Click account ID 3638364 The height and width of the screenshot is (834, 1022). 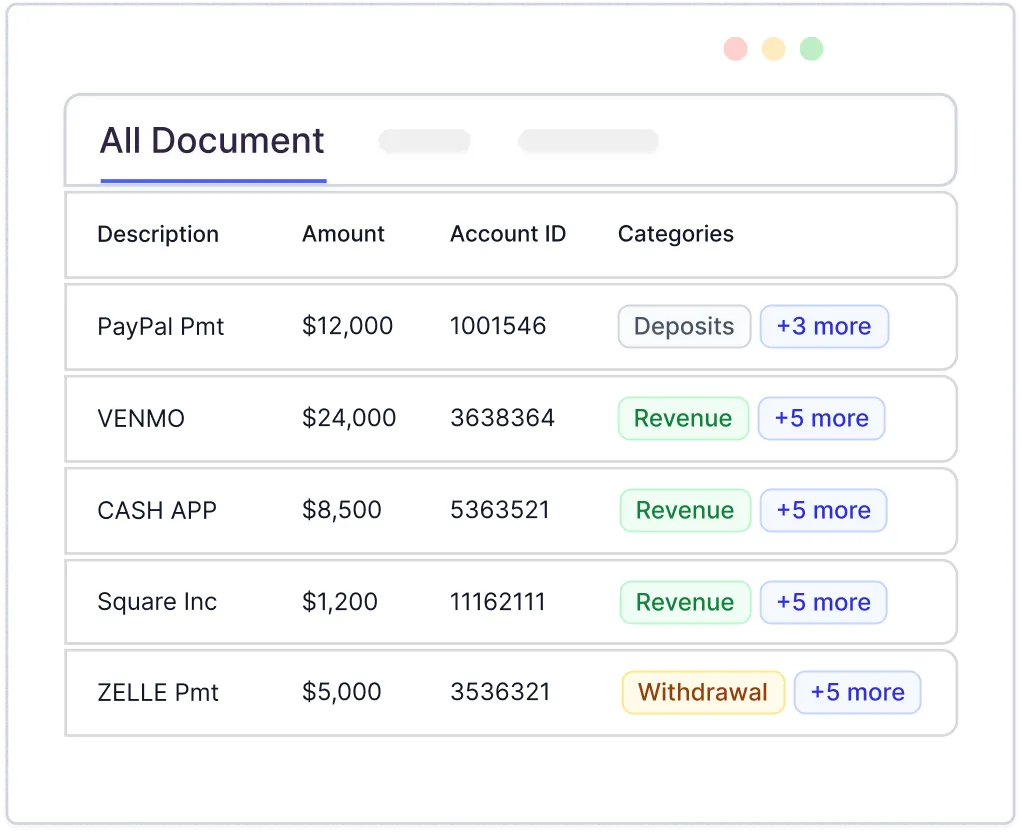coord(502,418)
